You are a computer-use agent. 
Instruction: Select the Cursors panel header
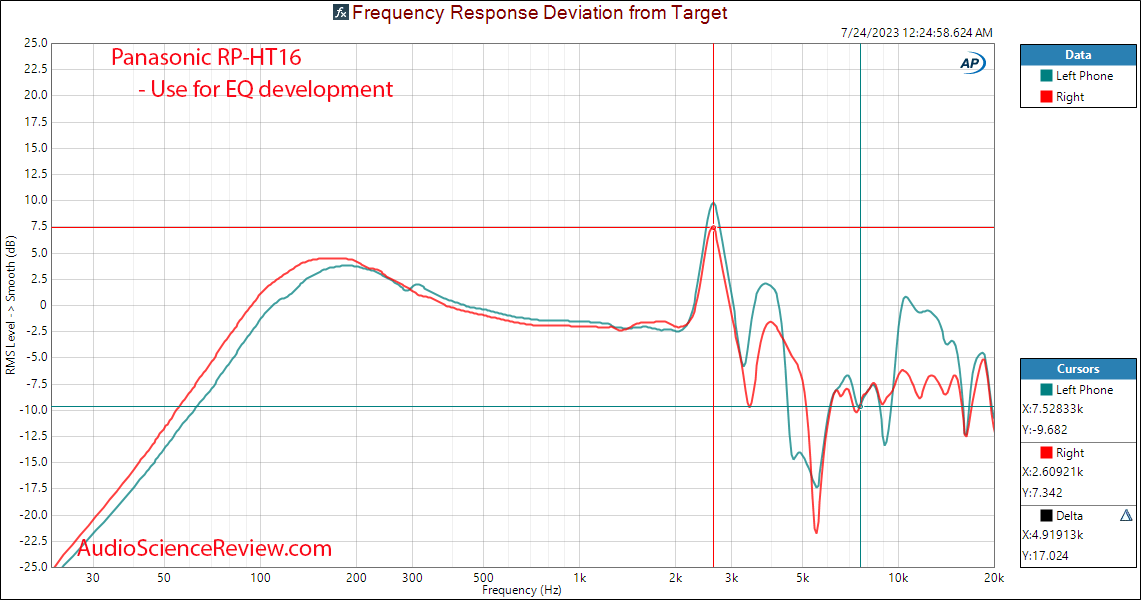(x=1078, y=369)
